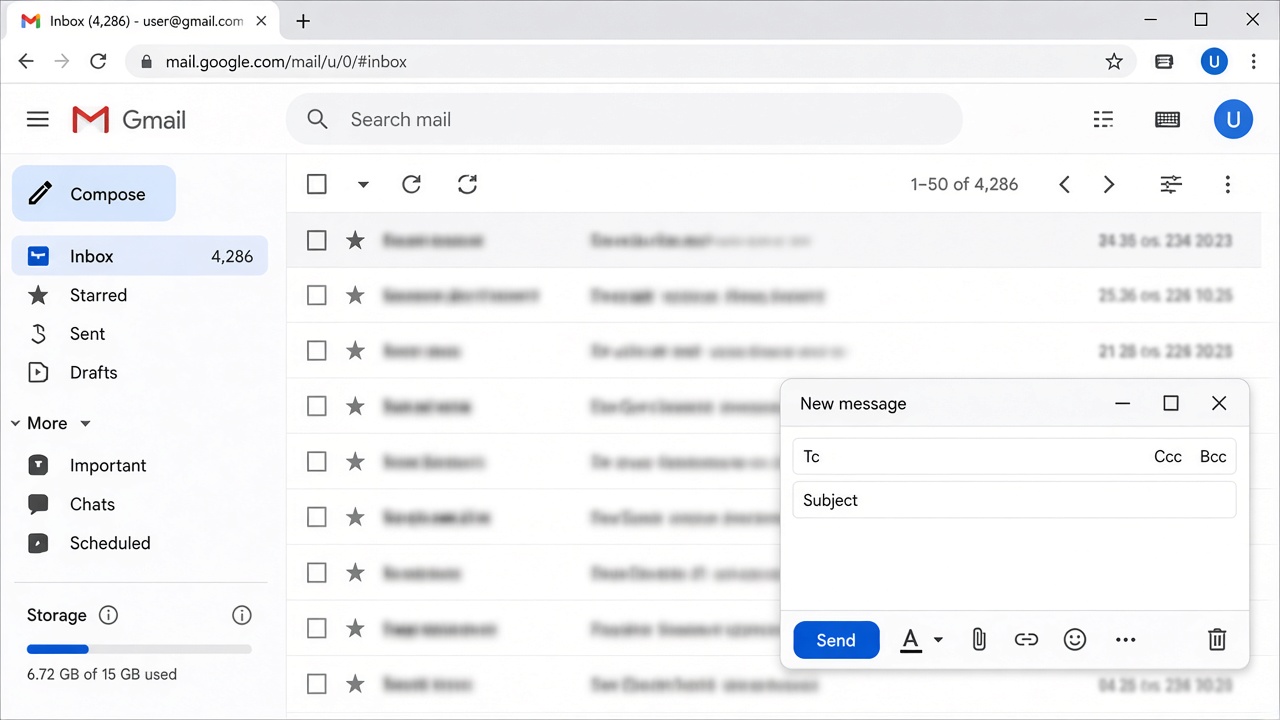Image resolution: width=1280 pixels, height=720 pixels.
Task: Bookmark this page with the star icon
Action: pos(1114,62)
